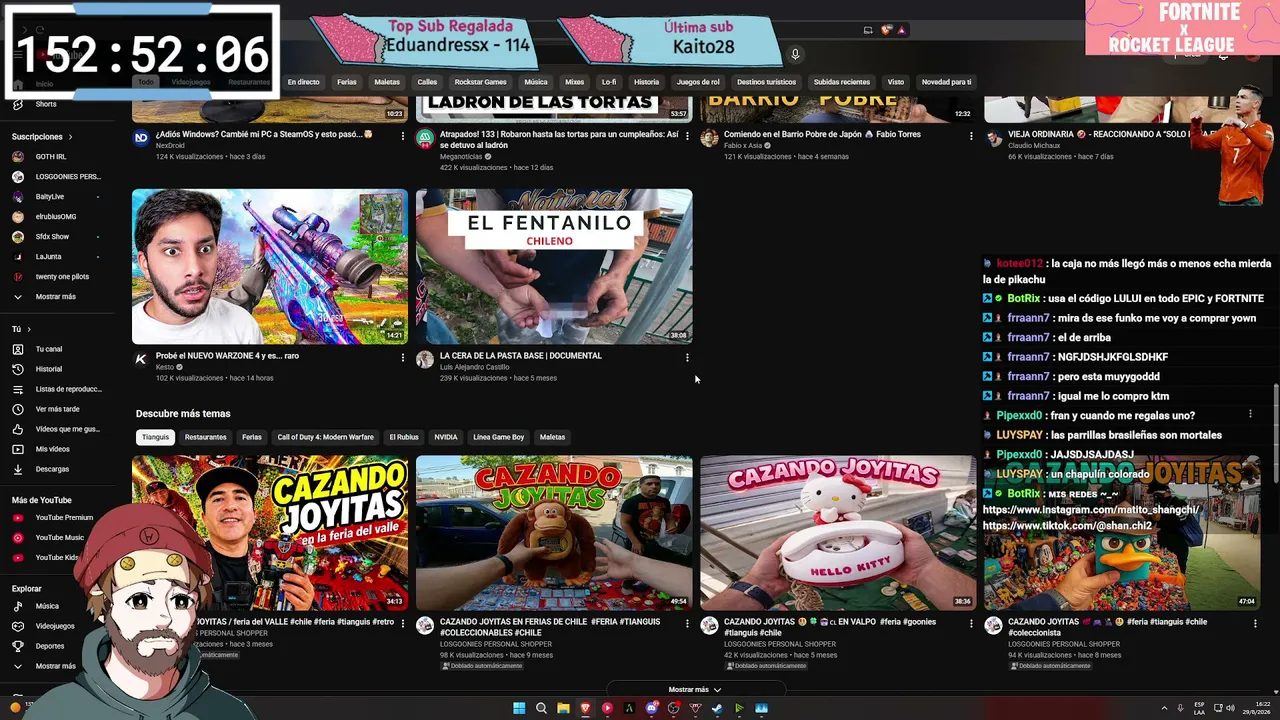Select the Ferias filter chip at top
This screenshot has width=1280, height=720.
[x=346, y=82]
